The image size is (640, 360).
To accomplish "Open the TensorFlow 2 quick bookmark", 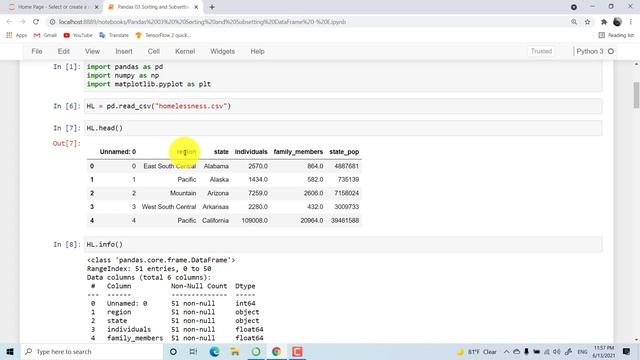I will [163, 36].
